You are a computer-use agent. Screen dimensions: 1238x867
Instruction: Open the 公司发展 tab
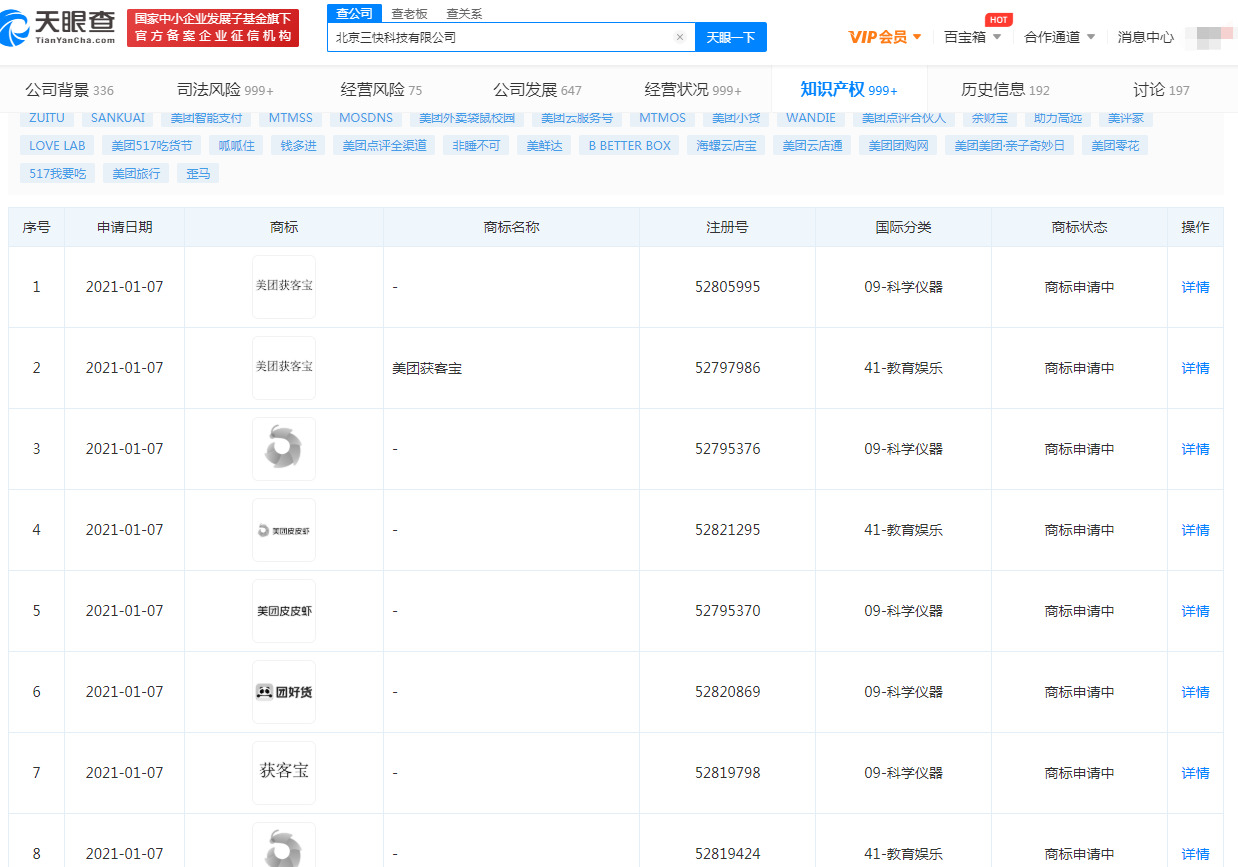tap(537, 90)
